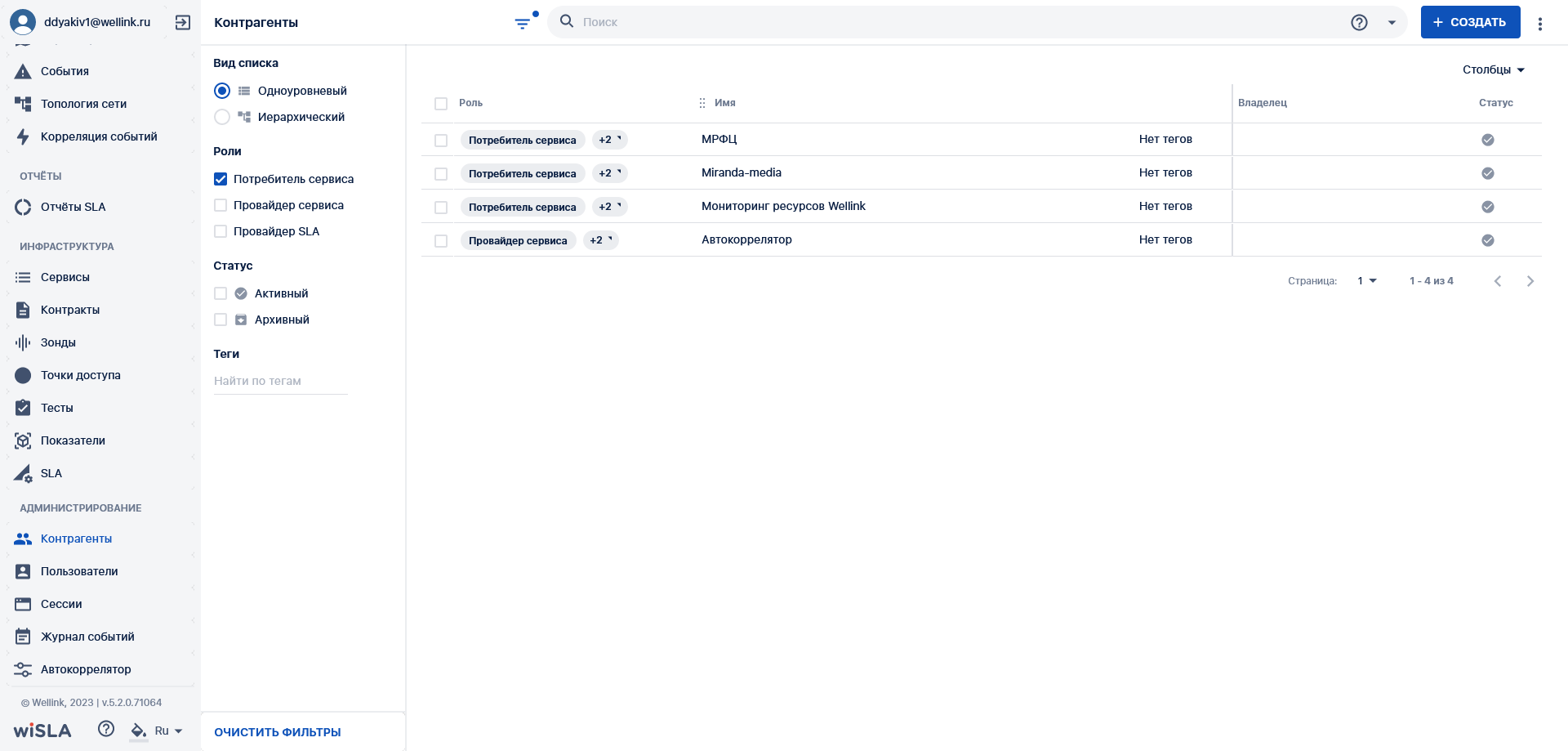
Task: Select the Miranda-media row checkbox
Action: (x=441, y=174)
